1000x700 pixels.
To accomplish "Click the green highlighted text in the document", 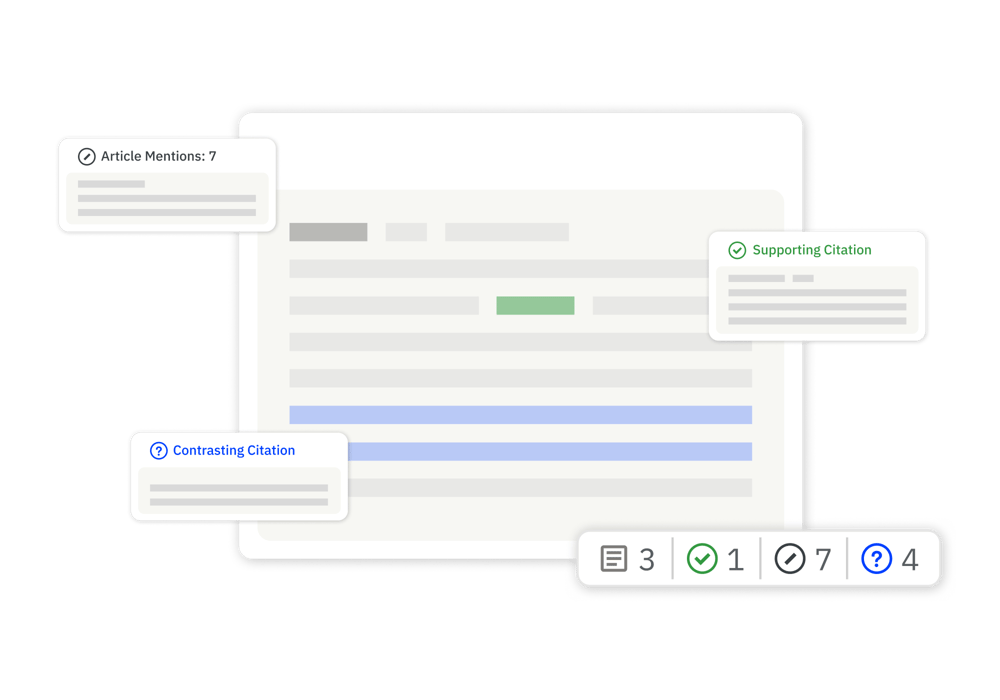I will click(535, 306).
